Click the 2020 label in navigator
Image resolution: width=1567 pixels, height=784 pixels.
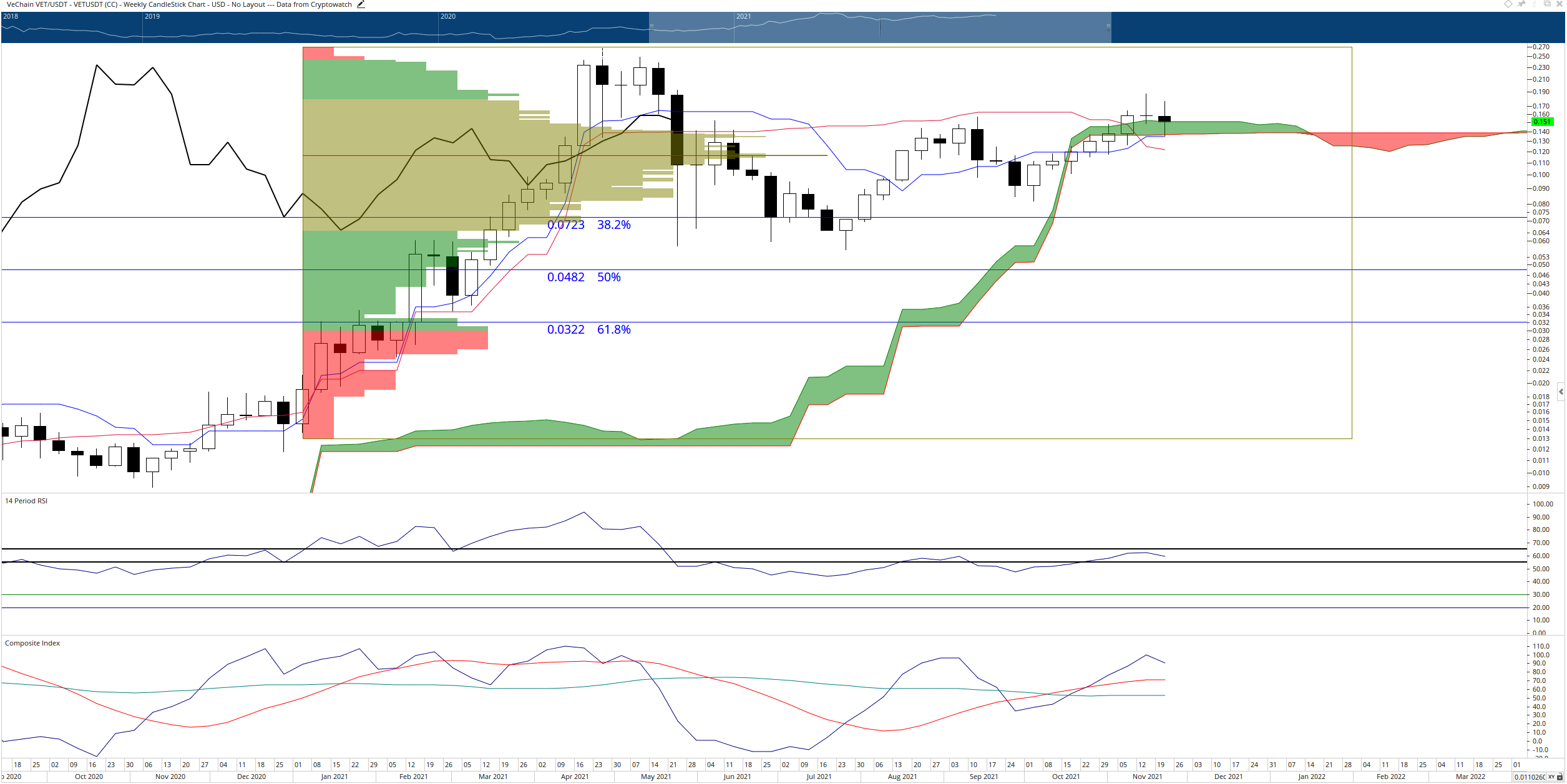[x=448, y=16]
